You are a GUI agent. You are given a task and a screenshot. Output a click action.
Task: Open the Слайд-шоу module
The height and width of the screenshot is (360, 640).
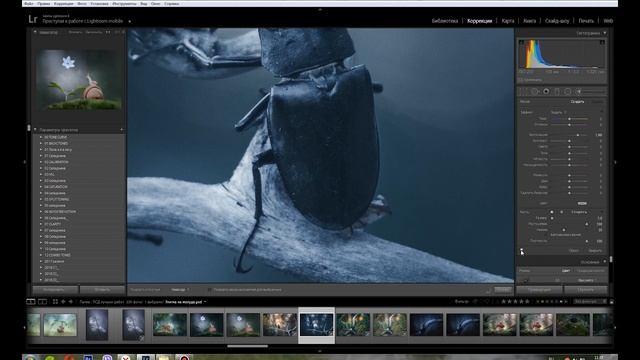point(557,21)
